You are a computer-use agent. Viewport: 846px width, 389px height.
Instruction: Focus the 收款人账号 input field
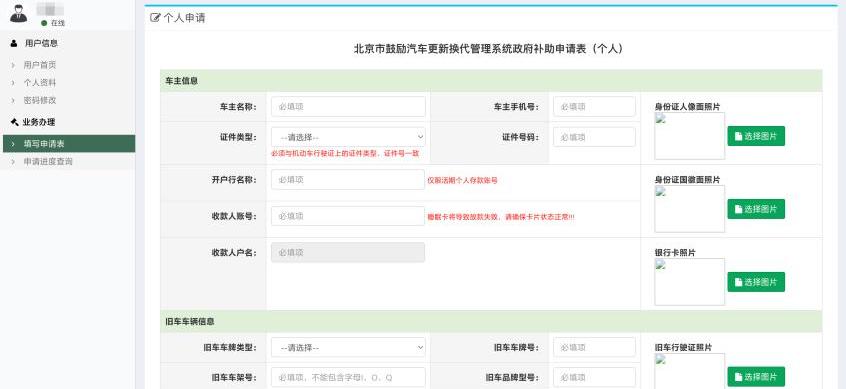pyautogui.click(x=348, y=216)
